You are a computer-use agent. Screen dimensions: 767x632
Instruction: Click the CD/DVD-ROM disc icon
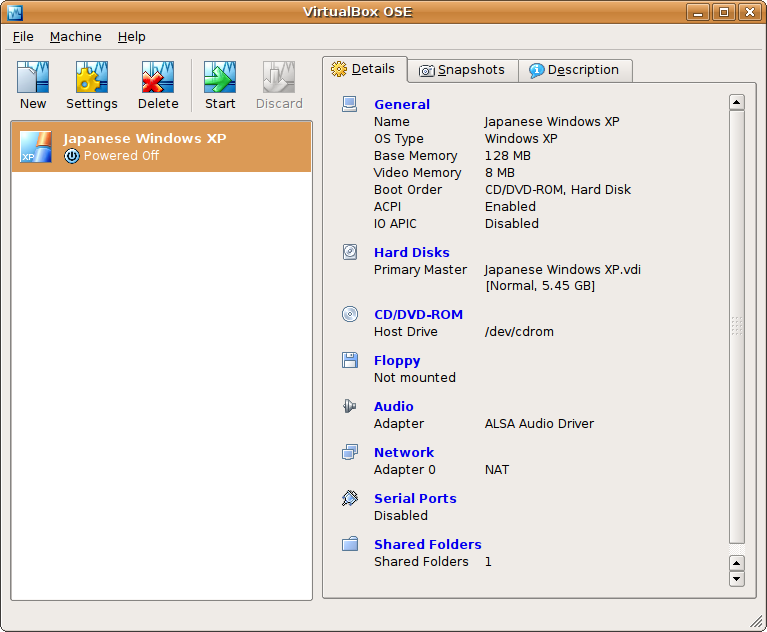(x=350, y=314)
